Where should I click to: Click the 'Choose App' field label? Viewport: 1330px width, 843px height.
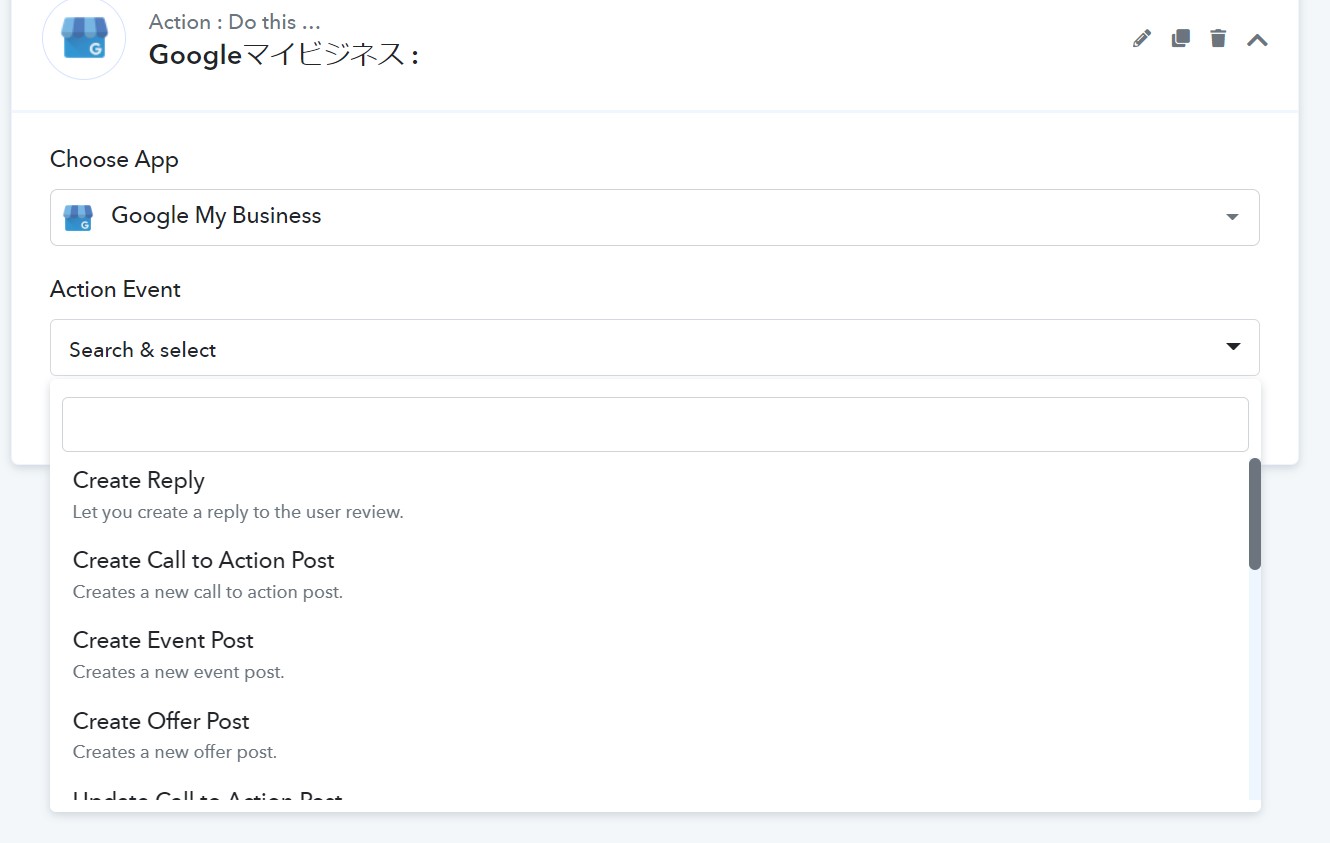114,160
